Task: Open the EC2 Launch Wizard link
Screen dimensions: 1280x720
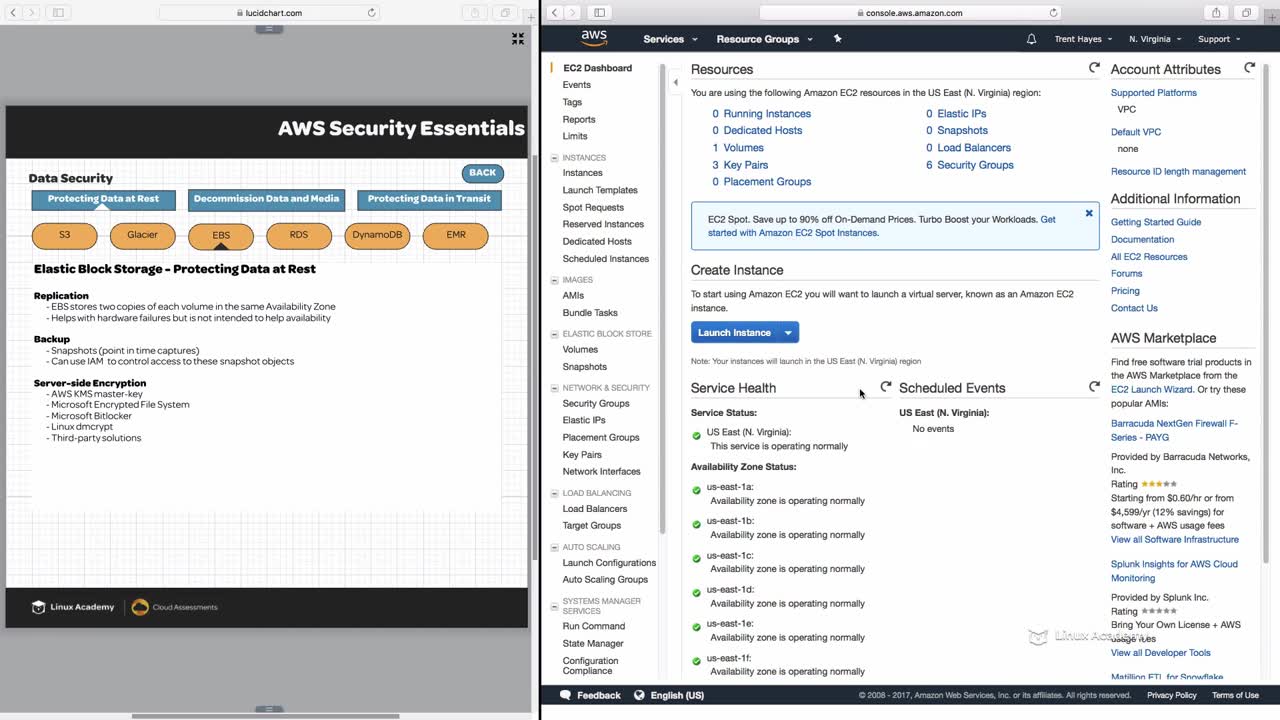Action: click(1152, 389)
